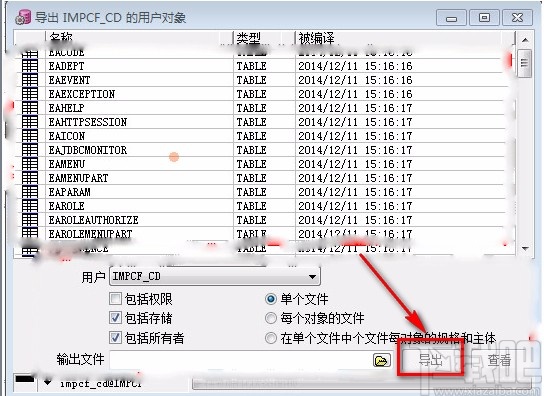This screenshot has width=544, height=396.
Task: Click the table icon beside EAROLE
Action: (x=30, y=206)
